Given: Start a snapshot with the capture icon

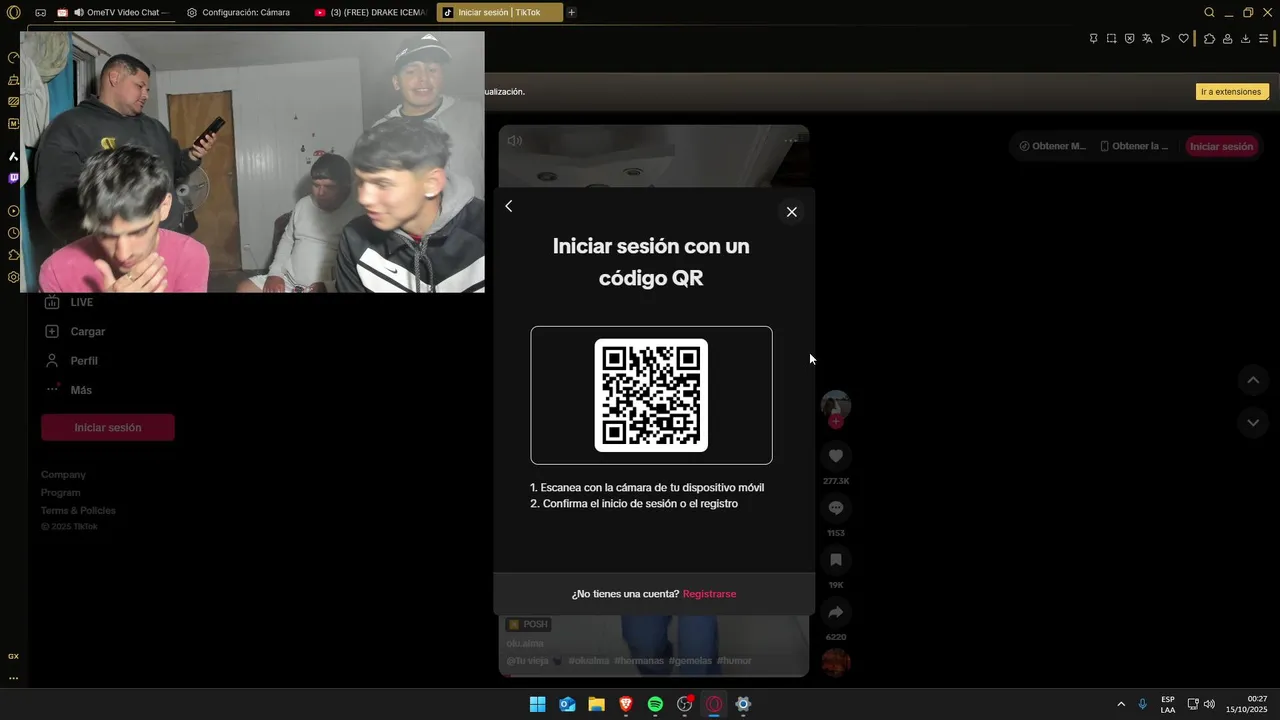Looking at the screenshot, I should click(x=1111, y=39).
